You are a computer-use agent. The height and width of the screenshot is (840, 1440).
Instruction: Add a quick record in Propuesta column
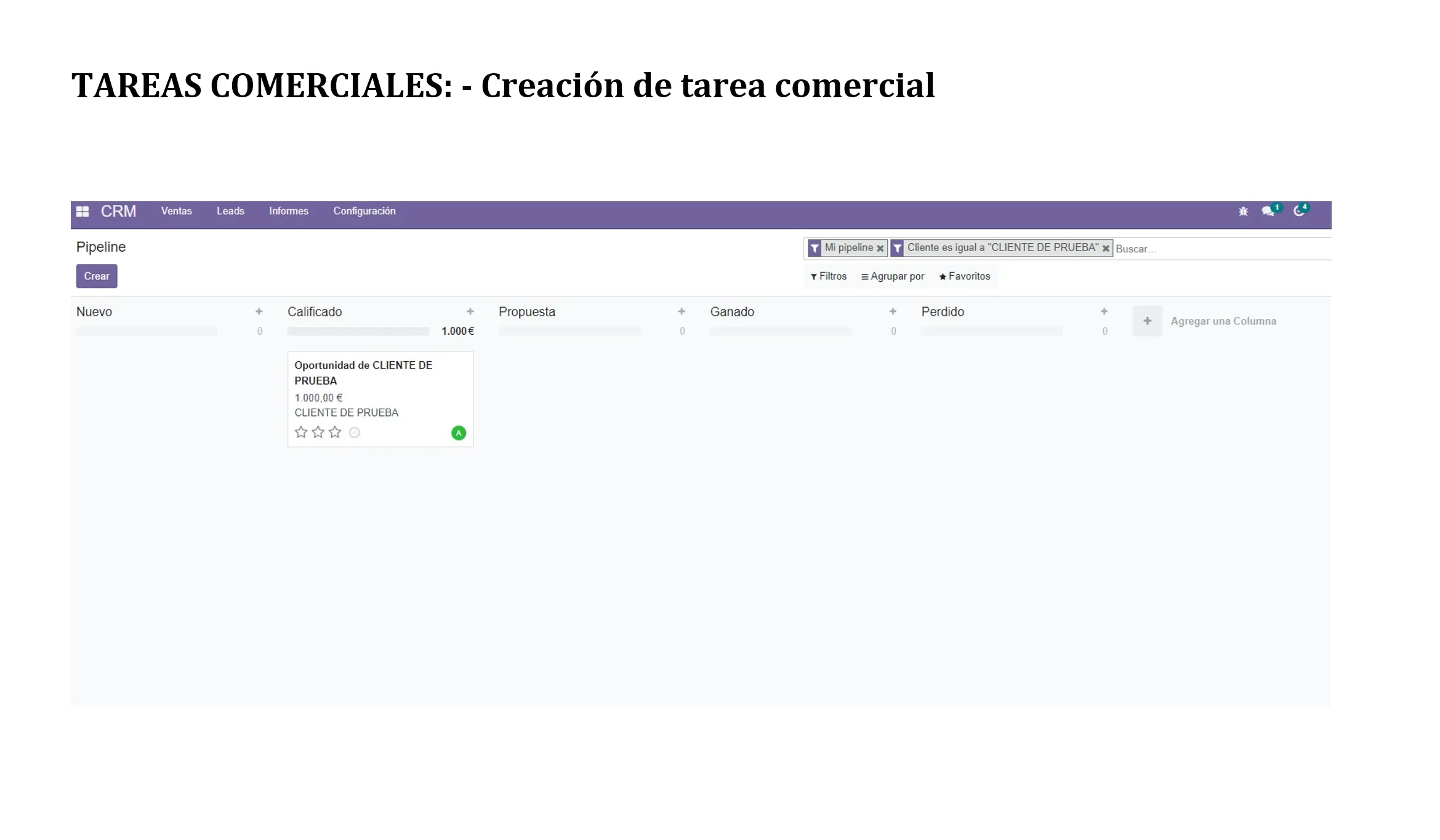point(682,311)
